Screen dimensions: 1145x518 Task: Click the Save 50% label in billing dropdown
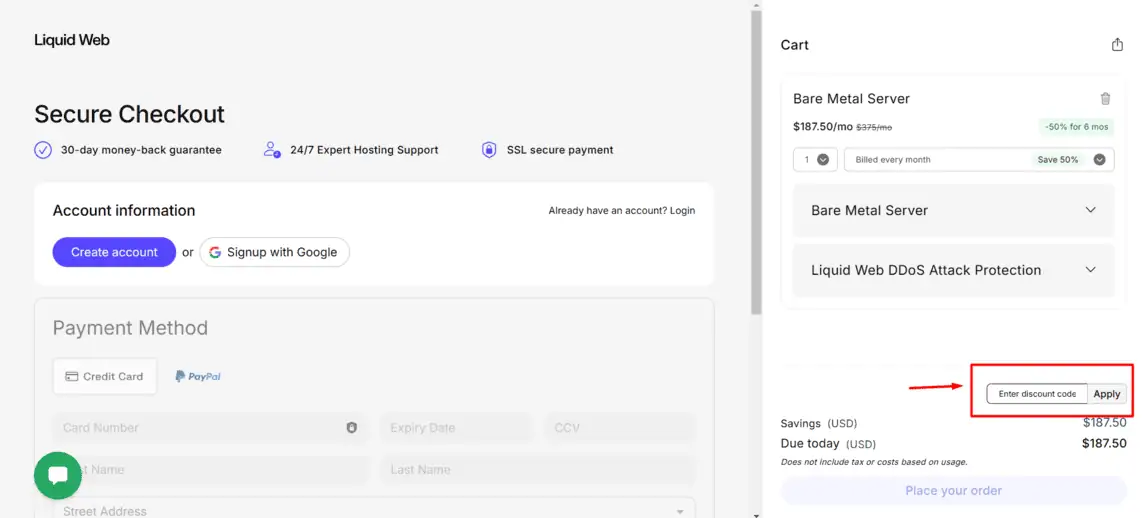tap(1057, 159)
